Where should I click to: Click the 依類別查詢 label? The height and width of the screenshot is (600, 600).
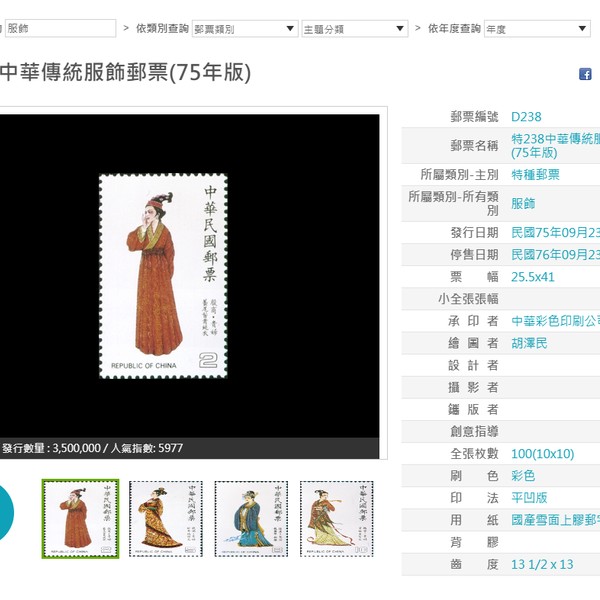pos(162,28)
